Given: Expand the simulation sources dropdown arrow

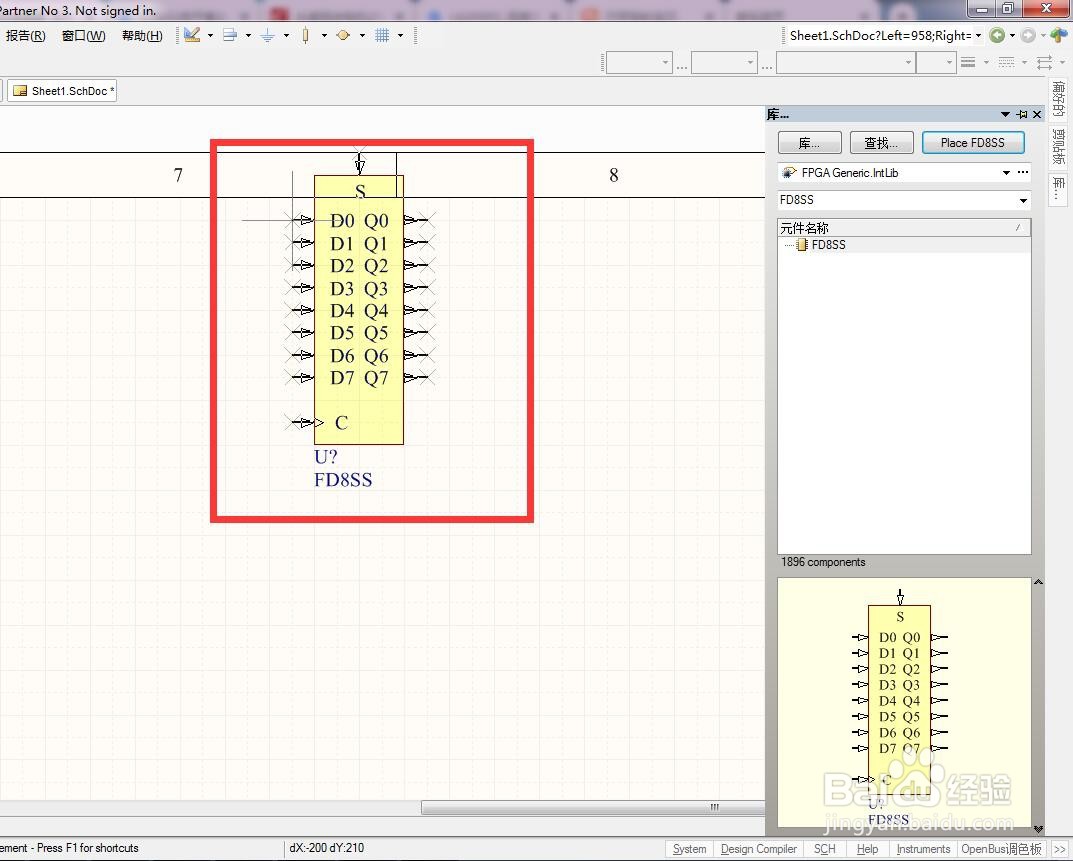Looking at the screenshot, I should tap(362, 35).
